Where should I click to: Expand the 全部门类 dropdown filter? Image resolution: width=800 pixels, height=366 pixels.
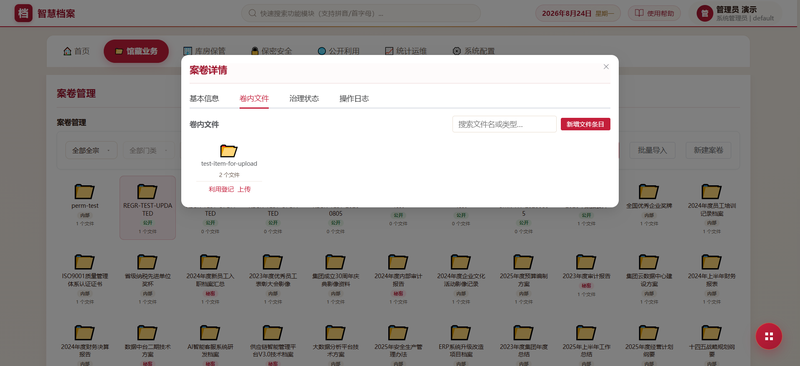[148, 151]
